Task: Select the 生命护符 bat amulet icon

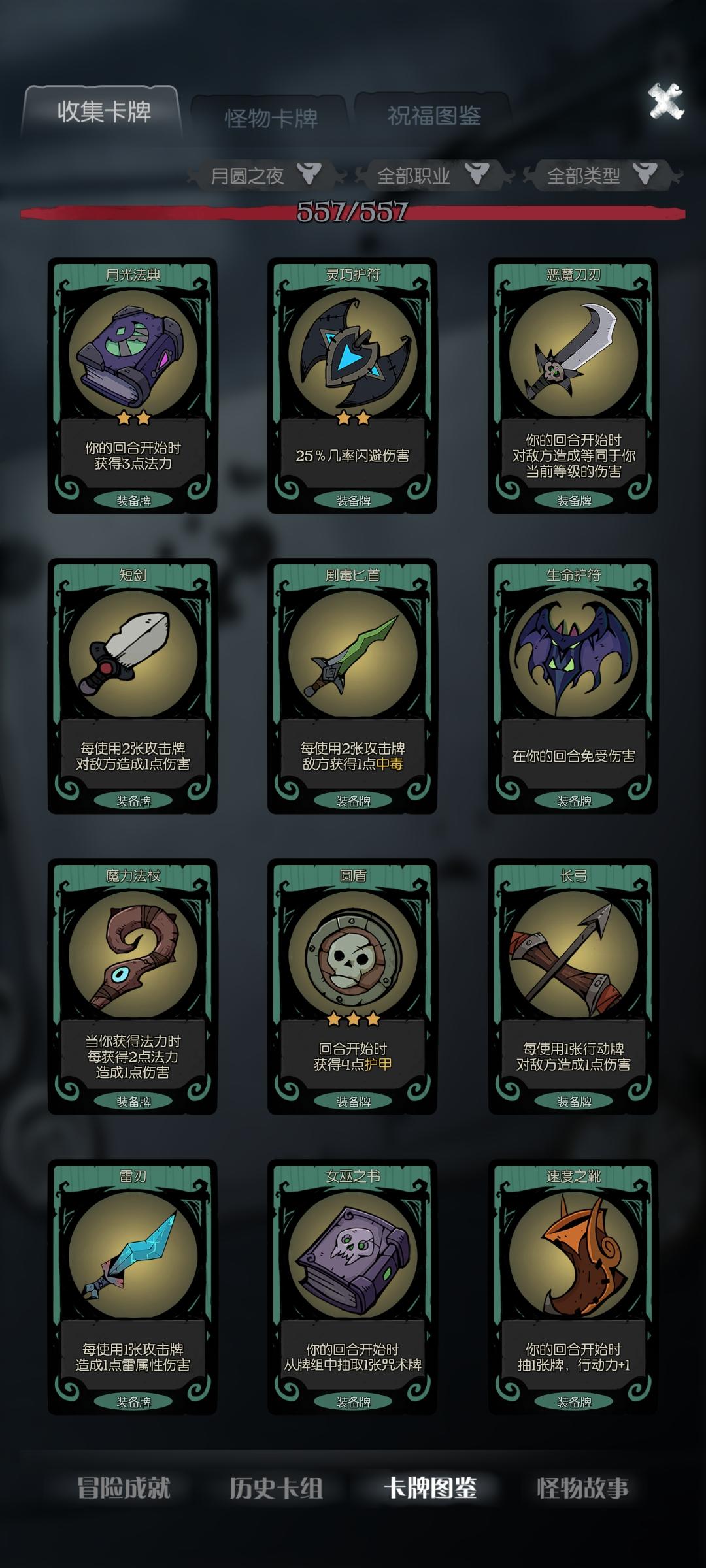Action: click(573, 655)
